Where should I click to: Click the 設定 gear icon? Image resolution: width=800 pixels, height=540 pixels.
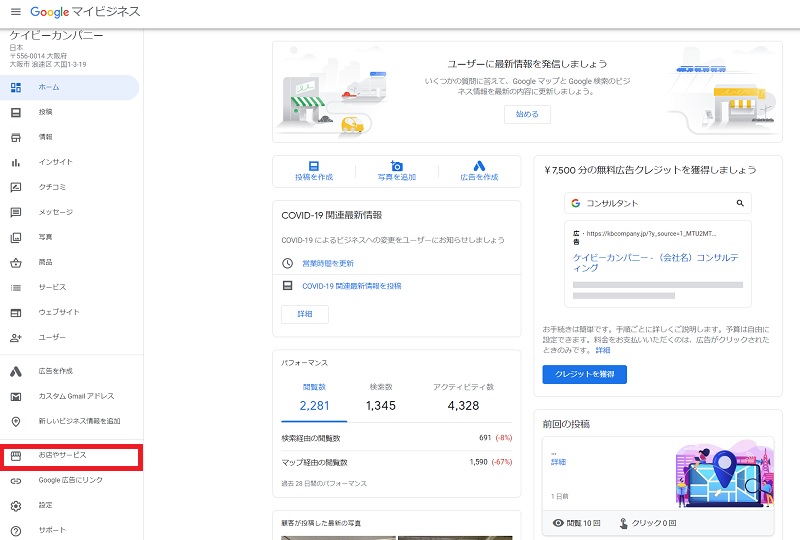(x=16, y=506)
